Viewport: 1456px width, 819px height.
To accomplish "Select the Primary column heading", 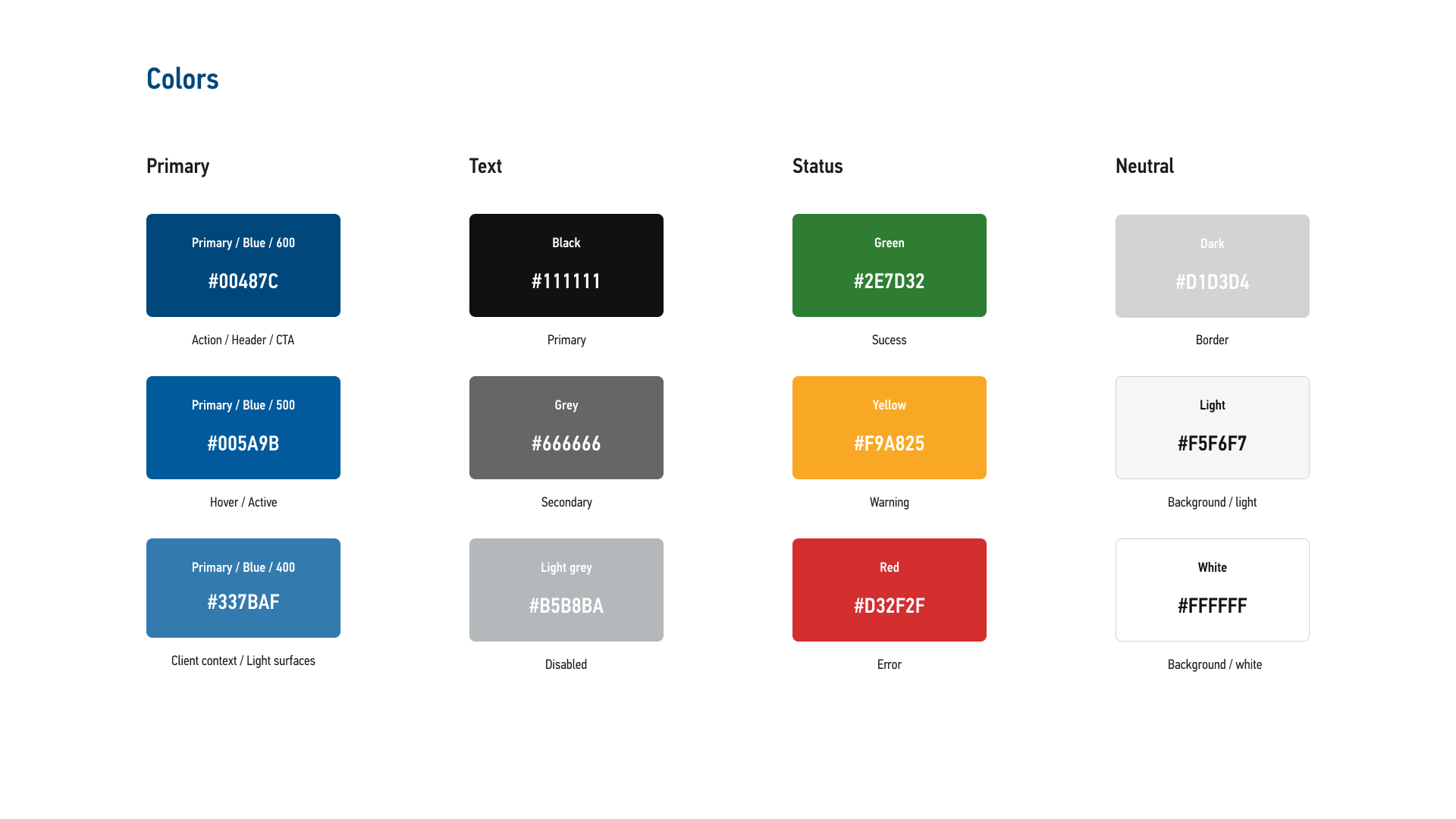I will click(177, 166).
